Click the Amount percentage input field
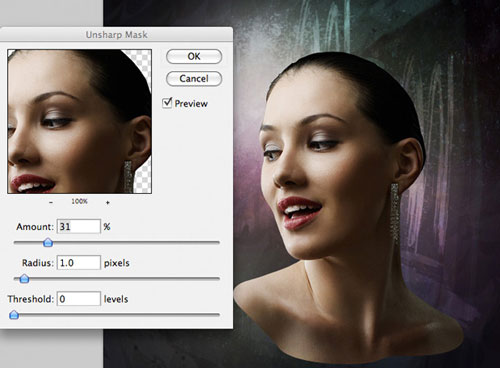The height and width of the screenshot is (368, 500). pos(79,227)
